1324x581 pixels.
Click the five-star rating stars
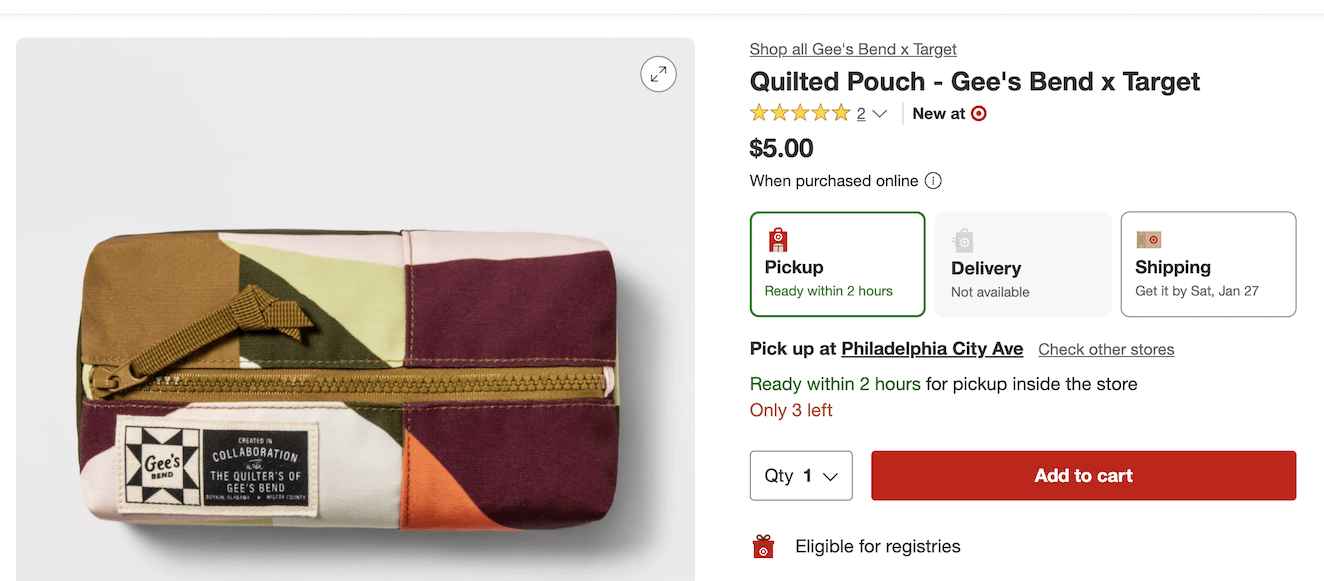pyautogui.click(x=800, y=114)
